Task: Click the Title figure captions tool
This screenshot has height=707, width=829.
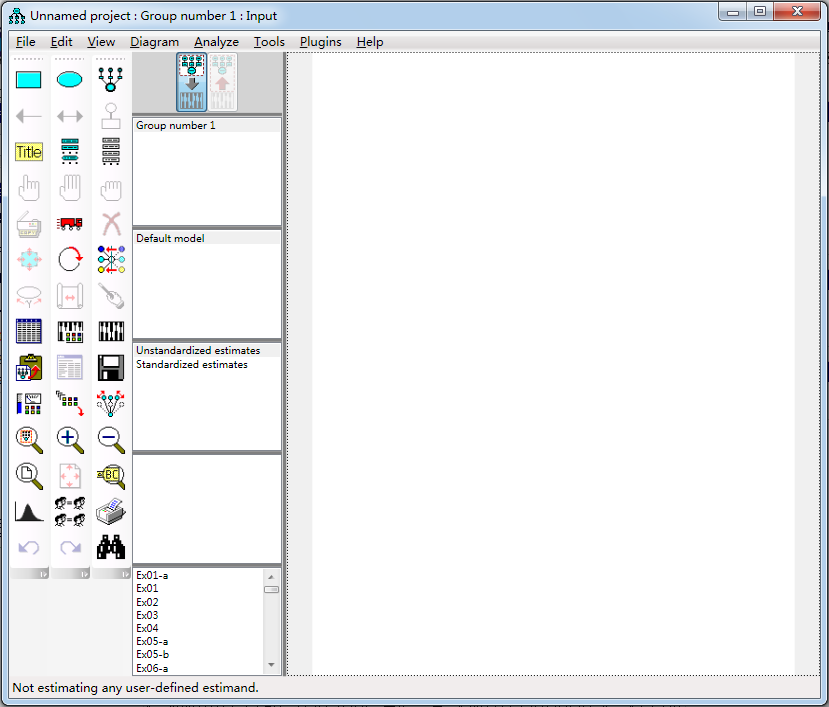Action: 29,152
